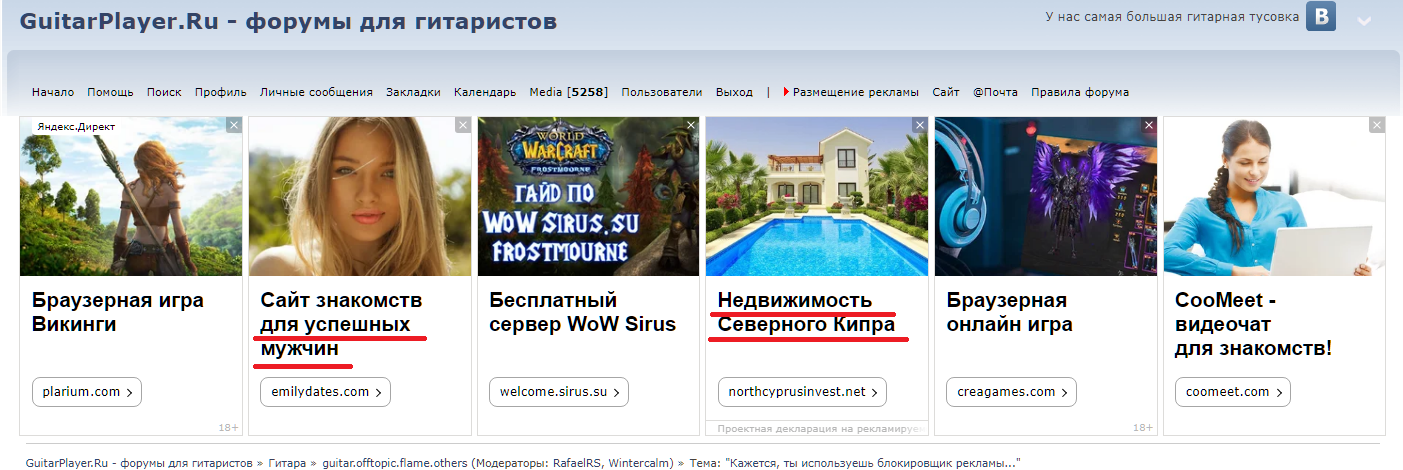Open GuitarPlayer.Ru breadcrumb link

pyautogui.click(x=139, y=463)
